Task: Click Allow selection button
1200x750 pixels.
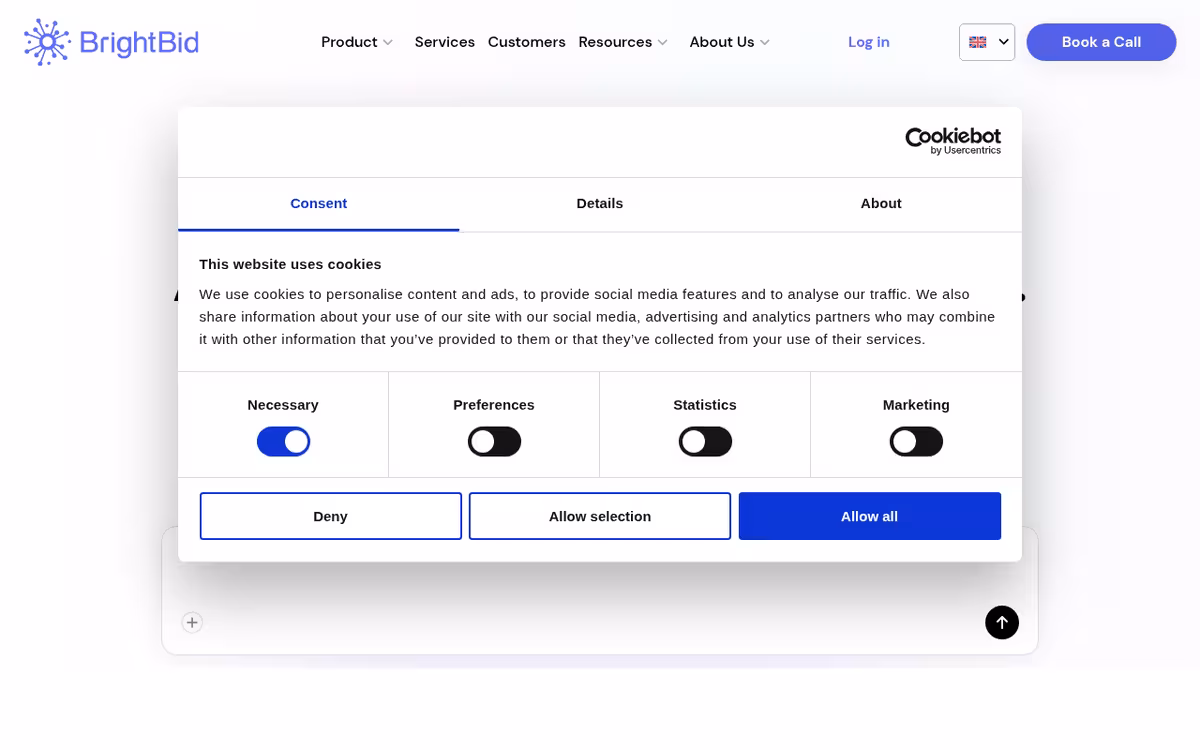Action: [x=600, y=516]
